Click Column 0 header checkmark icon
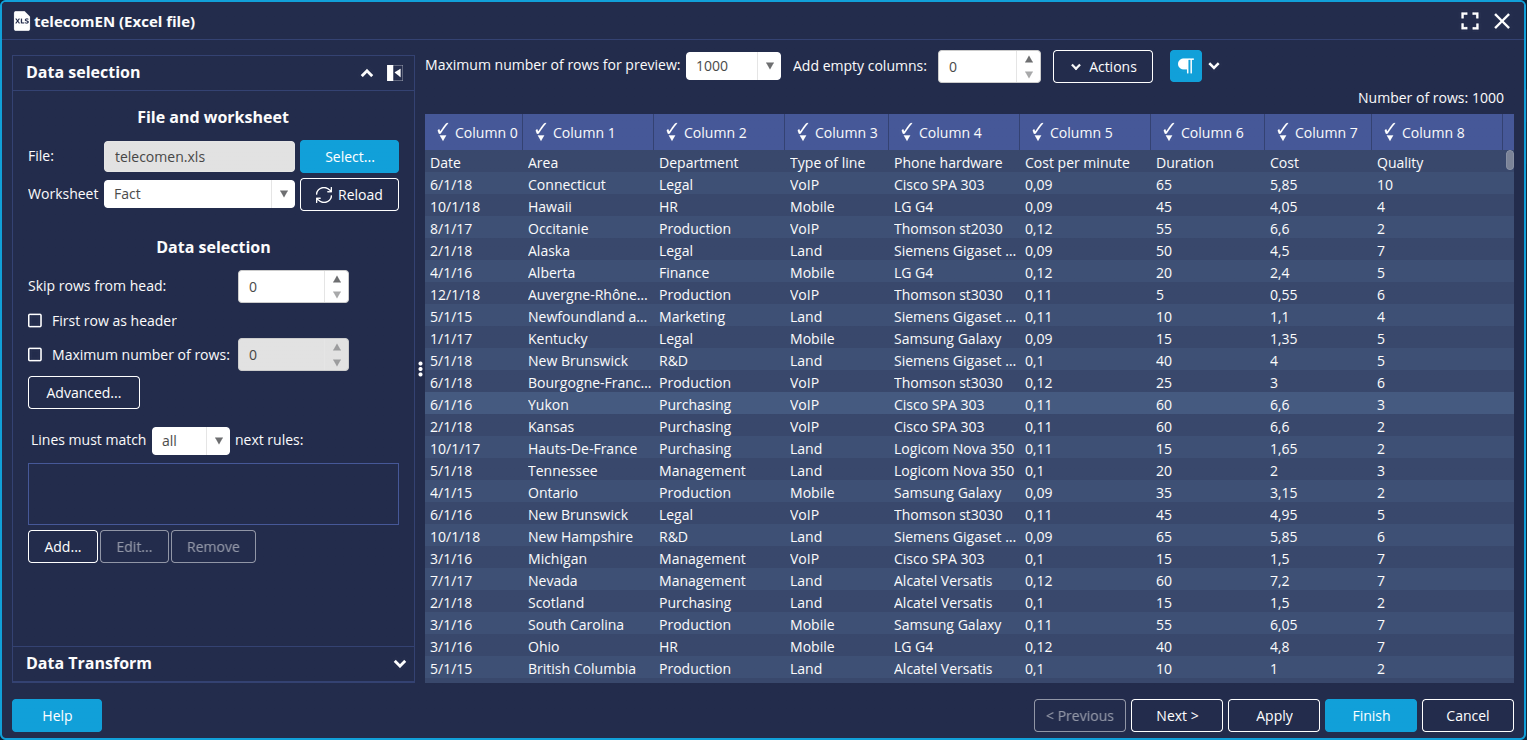The height and width of the screenshot is (740, 1527). coord(442,132)
